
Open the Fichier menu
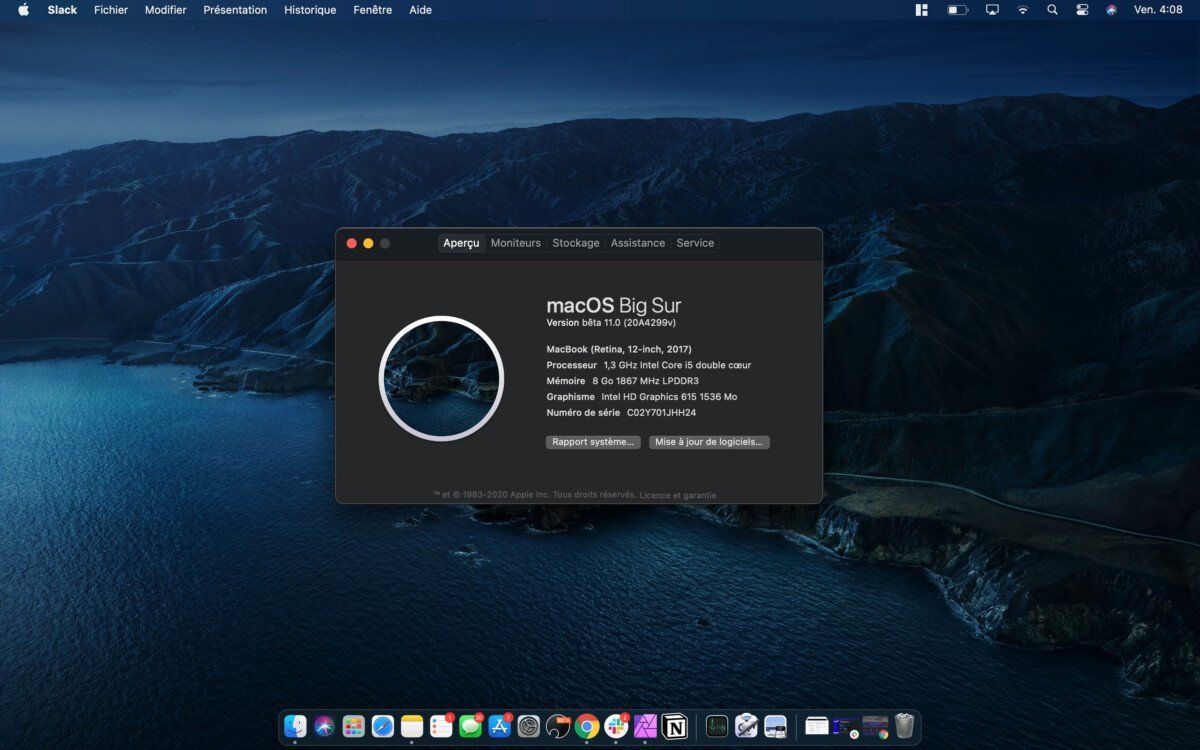[x=111, y=10]
